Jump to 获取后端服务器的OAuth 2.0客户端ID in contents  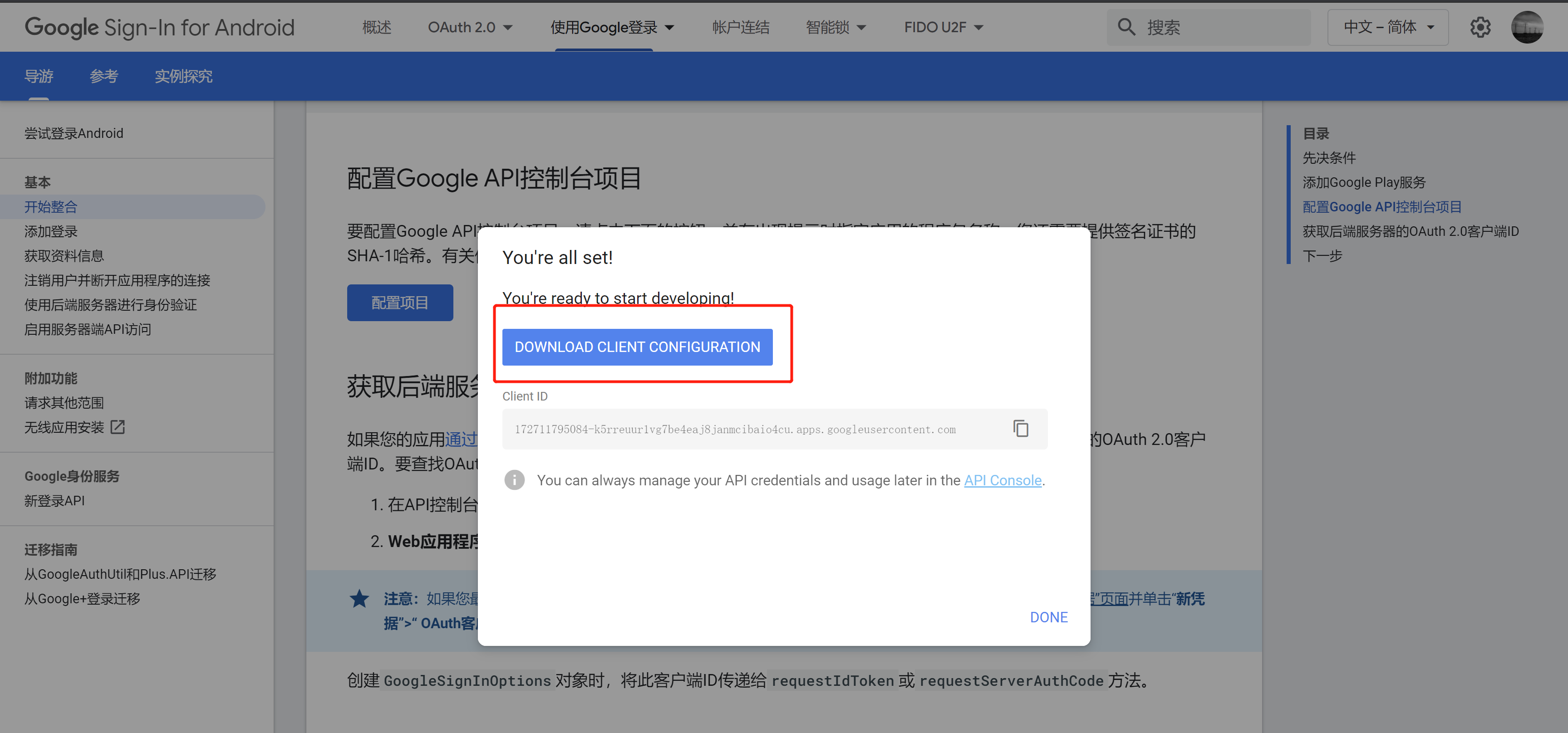click(x=1411, y=231)
